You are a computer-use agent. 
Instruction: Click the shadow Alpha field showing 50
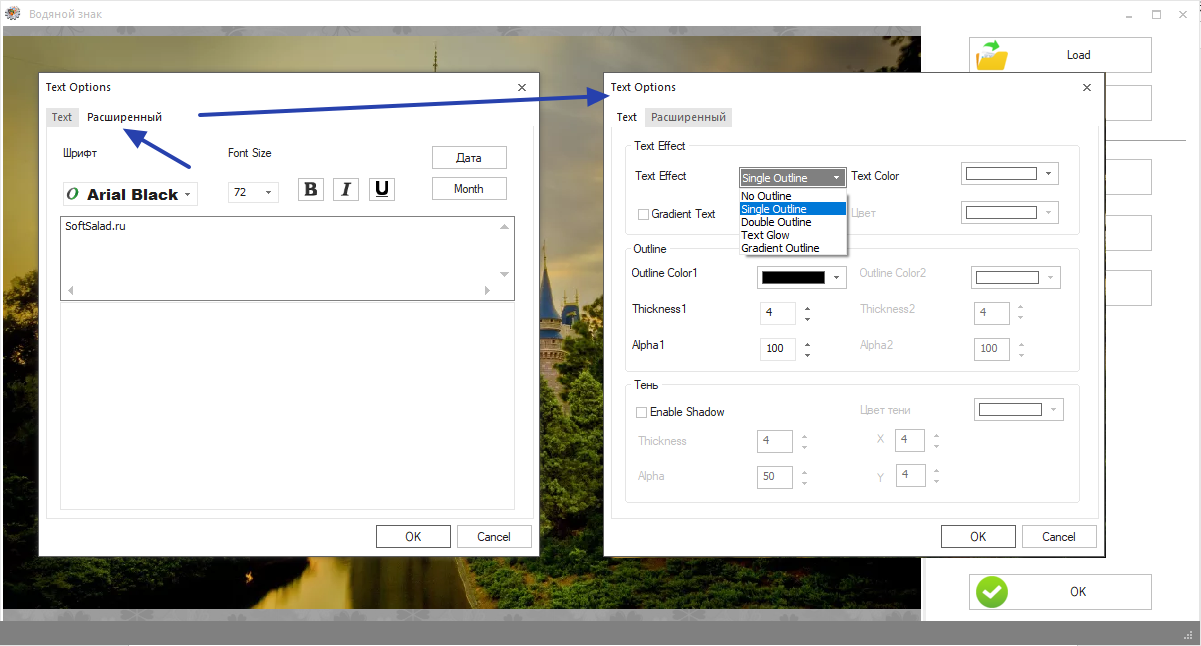tap(775, 477)
